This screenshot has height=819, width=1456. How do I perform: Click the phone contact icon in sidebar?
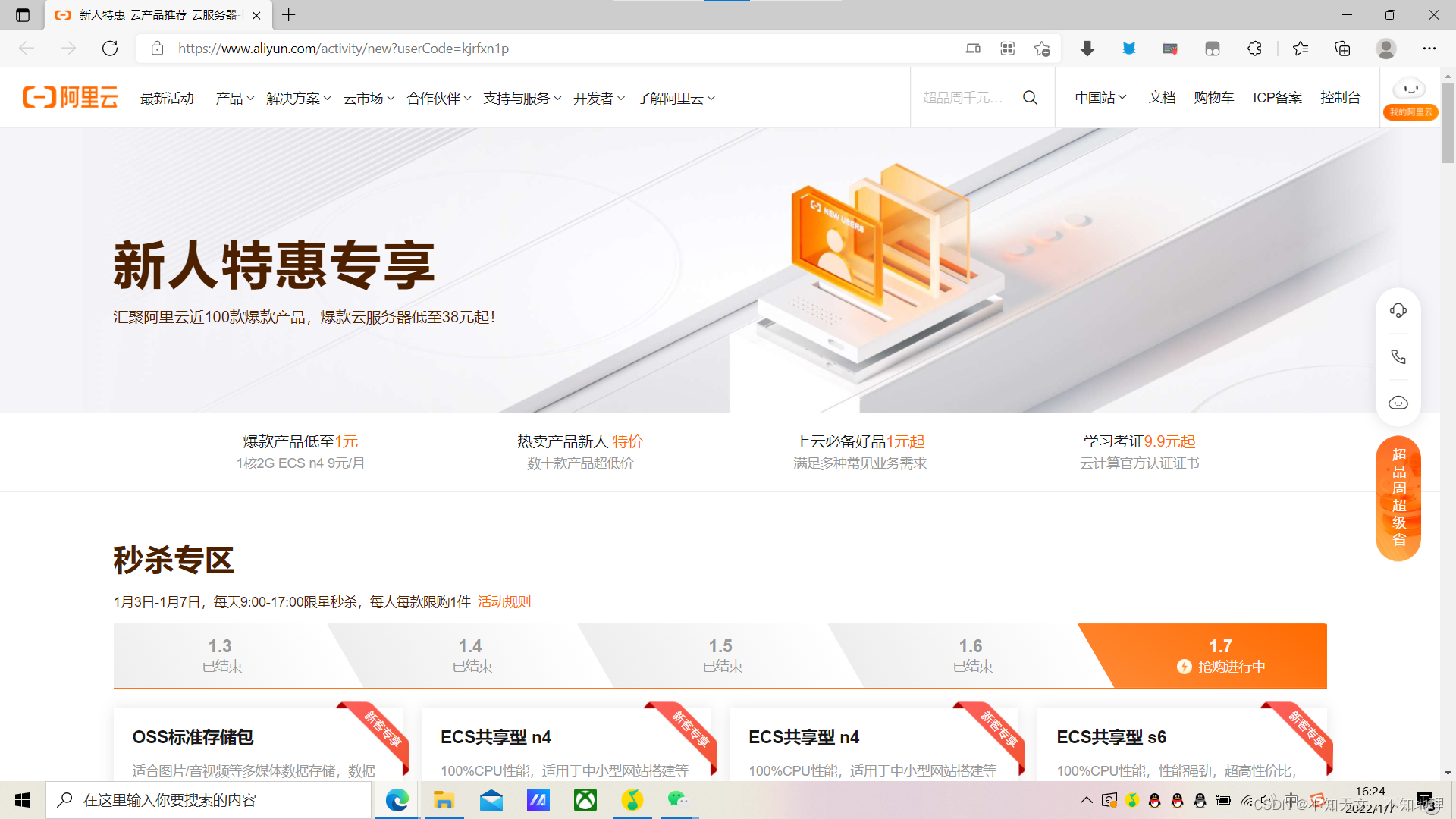1398,357
